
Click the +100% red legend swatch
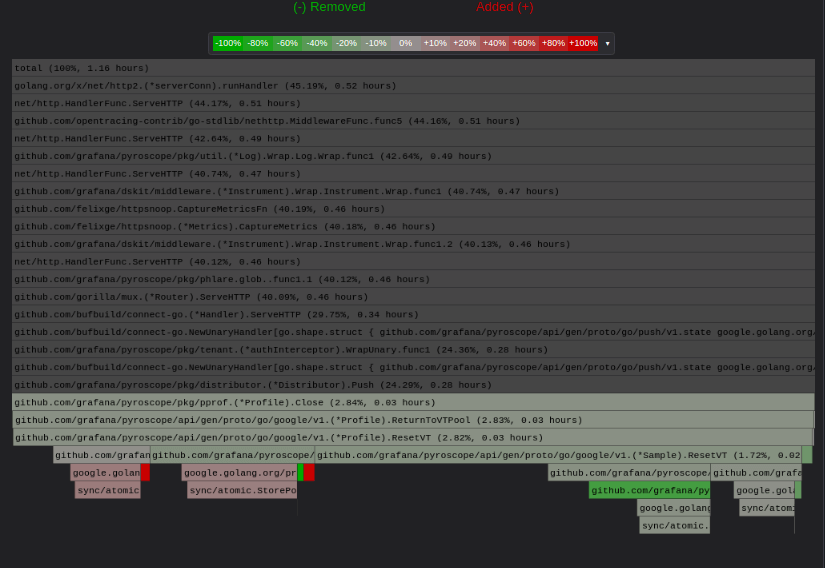583,44
